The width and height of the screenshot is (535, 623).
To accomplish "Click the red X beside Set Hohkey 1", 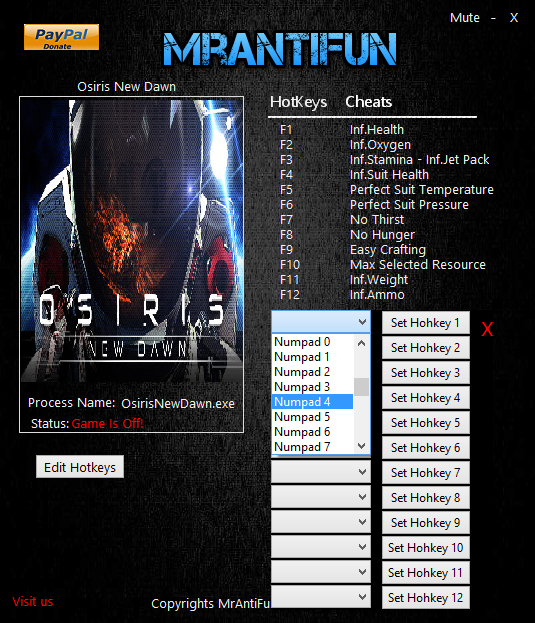I will coord(487,329).
